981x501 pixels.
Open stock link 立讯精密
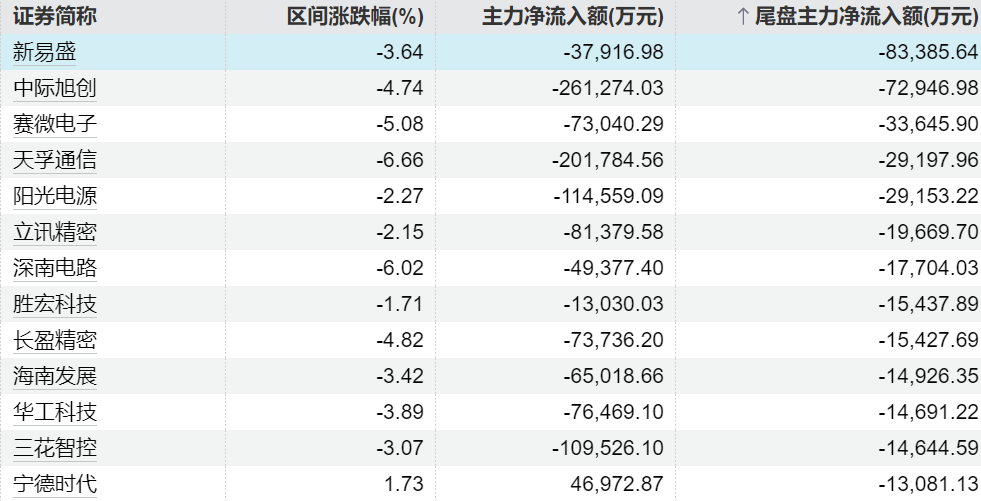coord(55,232)
